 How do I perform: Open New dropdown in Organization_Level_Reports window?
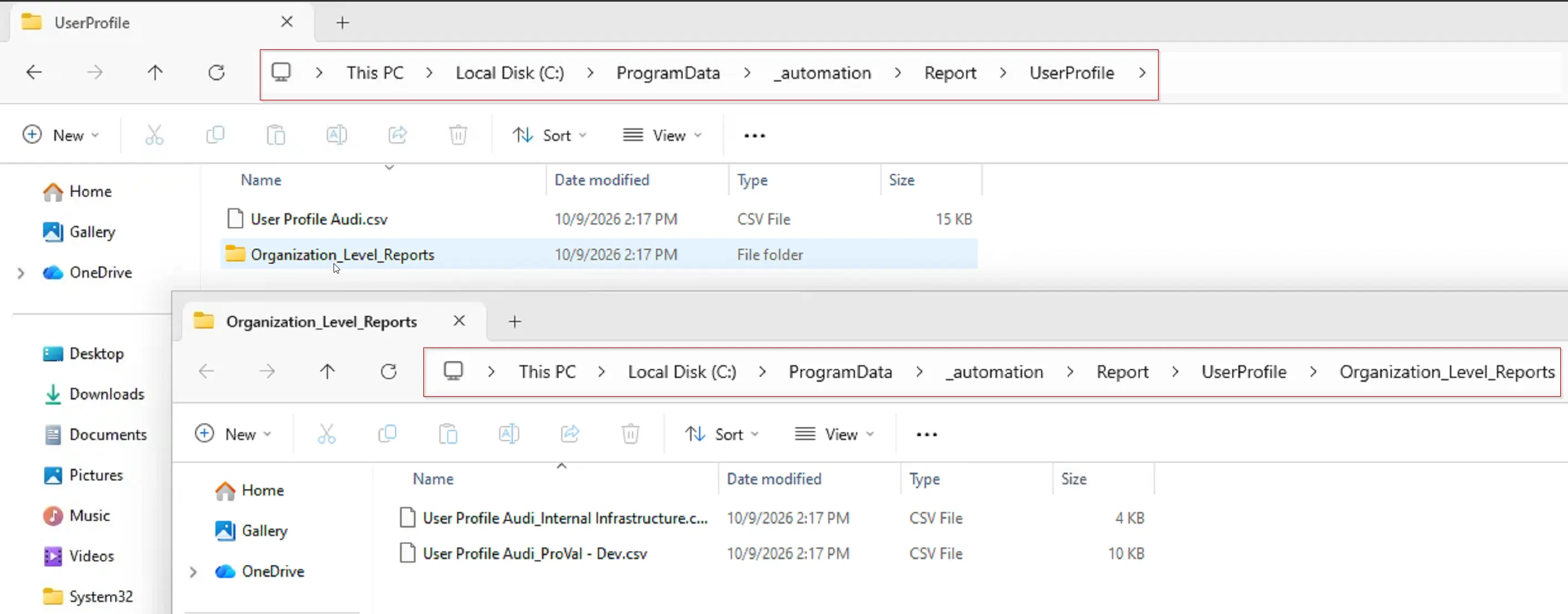pyautogui.click(x=233, y=434)
